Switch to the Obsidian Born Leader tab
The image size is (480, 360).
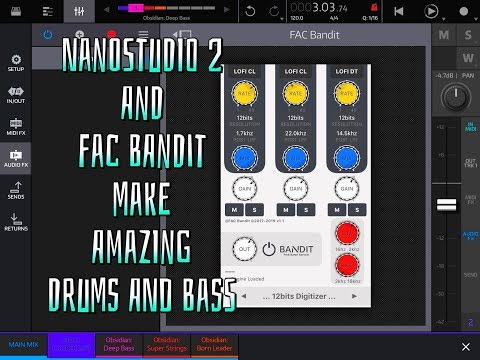pyautogui.click(x=214, y=345)
